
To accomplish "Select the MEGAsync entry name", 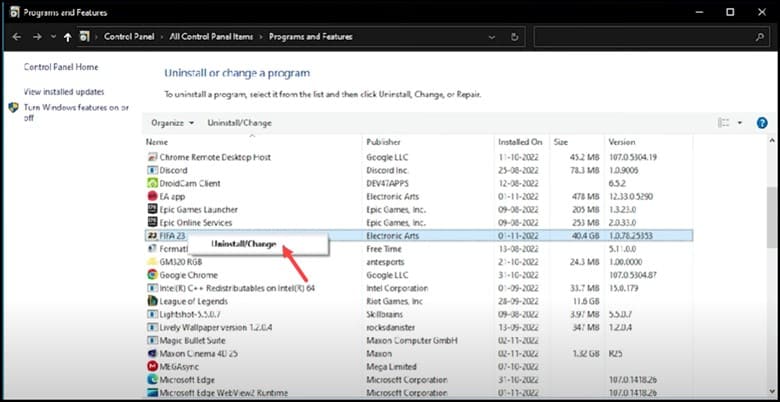I will coord(179,367).
